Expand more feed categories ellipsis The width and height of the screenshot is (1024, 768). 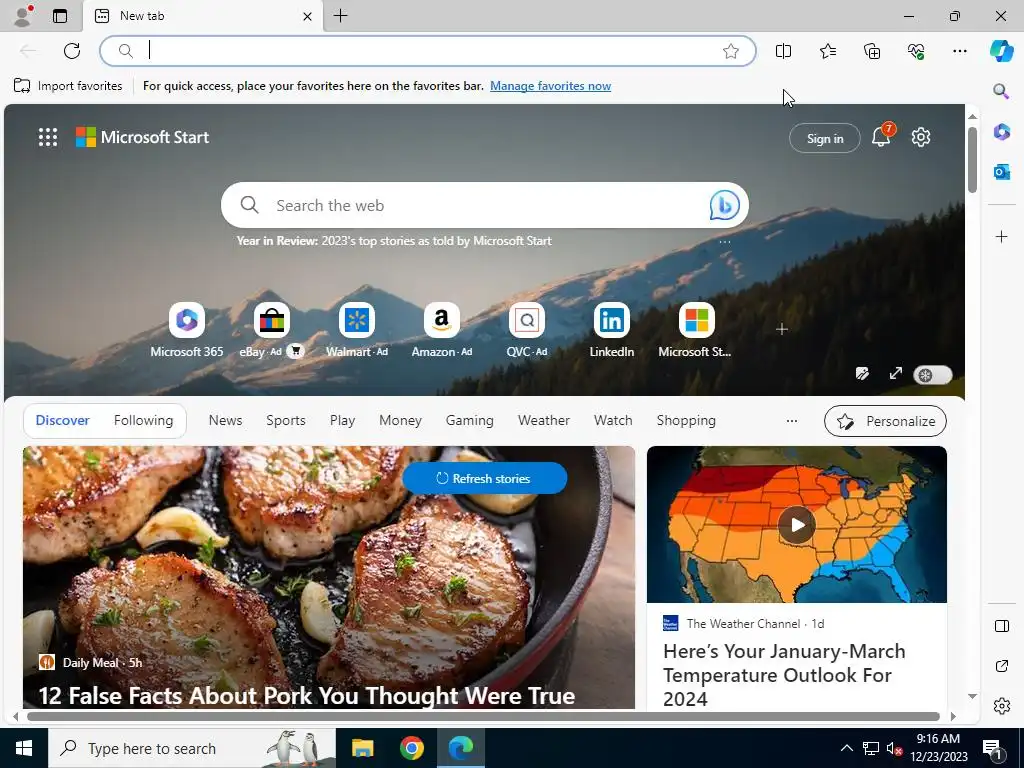[792, 421]
